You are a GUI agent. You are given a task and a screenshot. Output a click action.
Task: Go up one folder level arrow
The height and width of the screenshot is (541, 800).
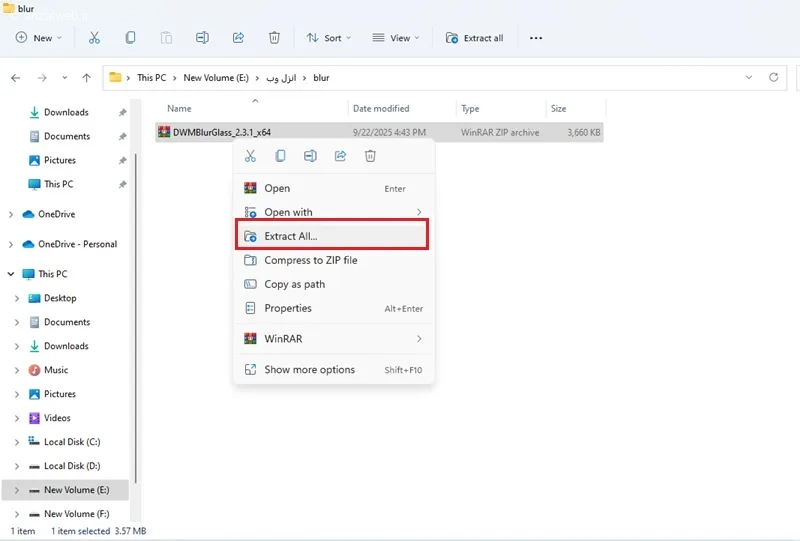(x=86, y=78)
